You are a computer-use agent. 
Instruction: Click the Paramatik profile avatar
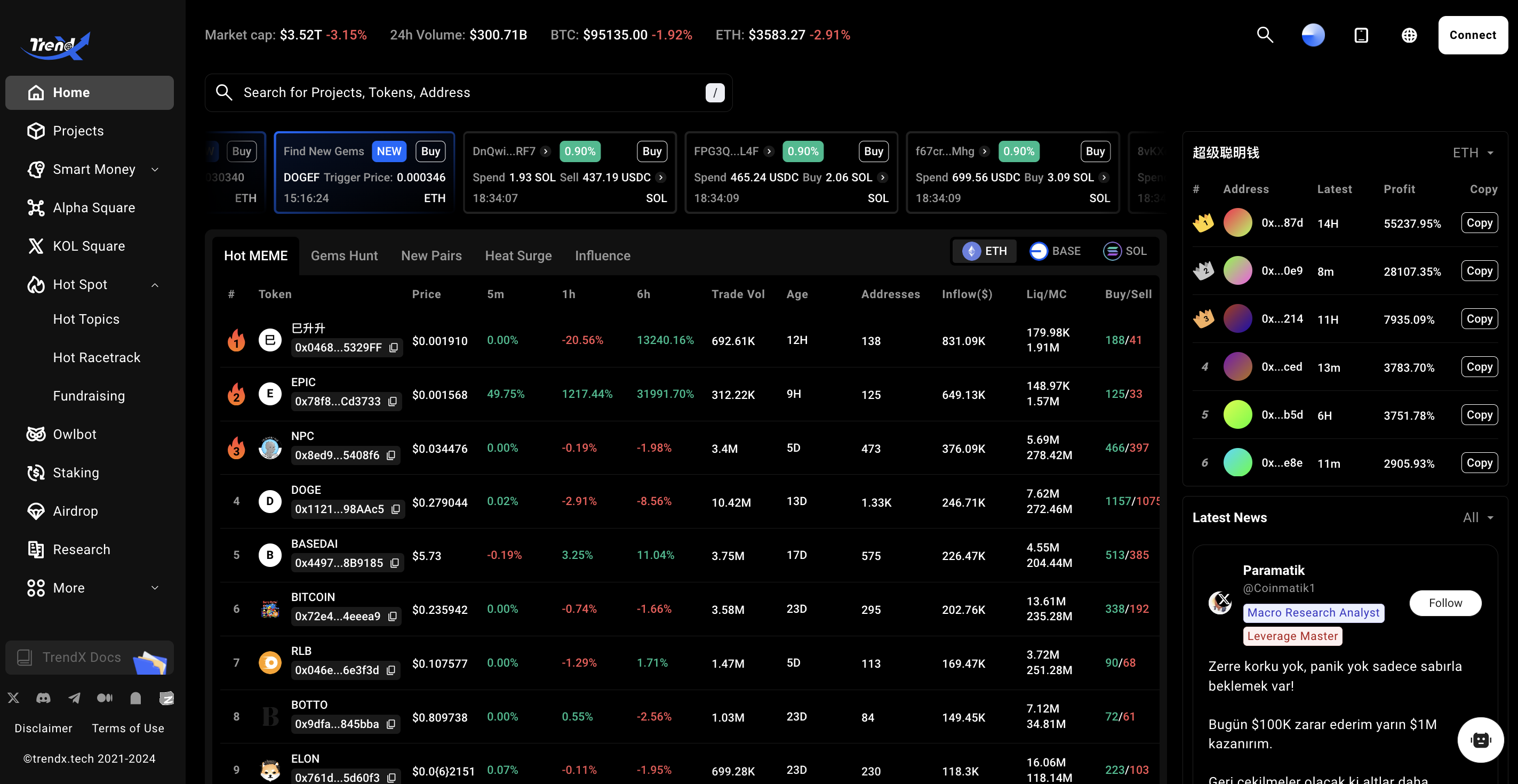click(x=1219, y=603)
